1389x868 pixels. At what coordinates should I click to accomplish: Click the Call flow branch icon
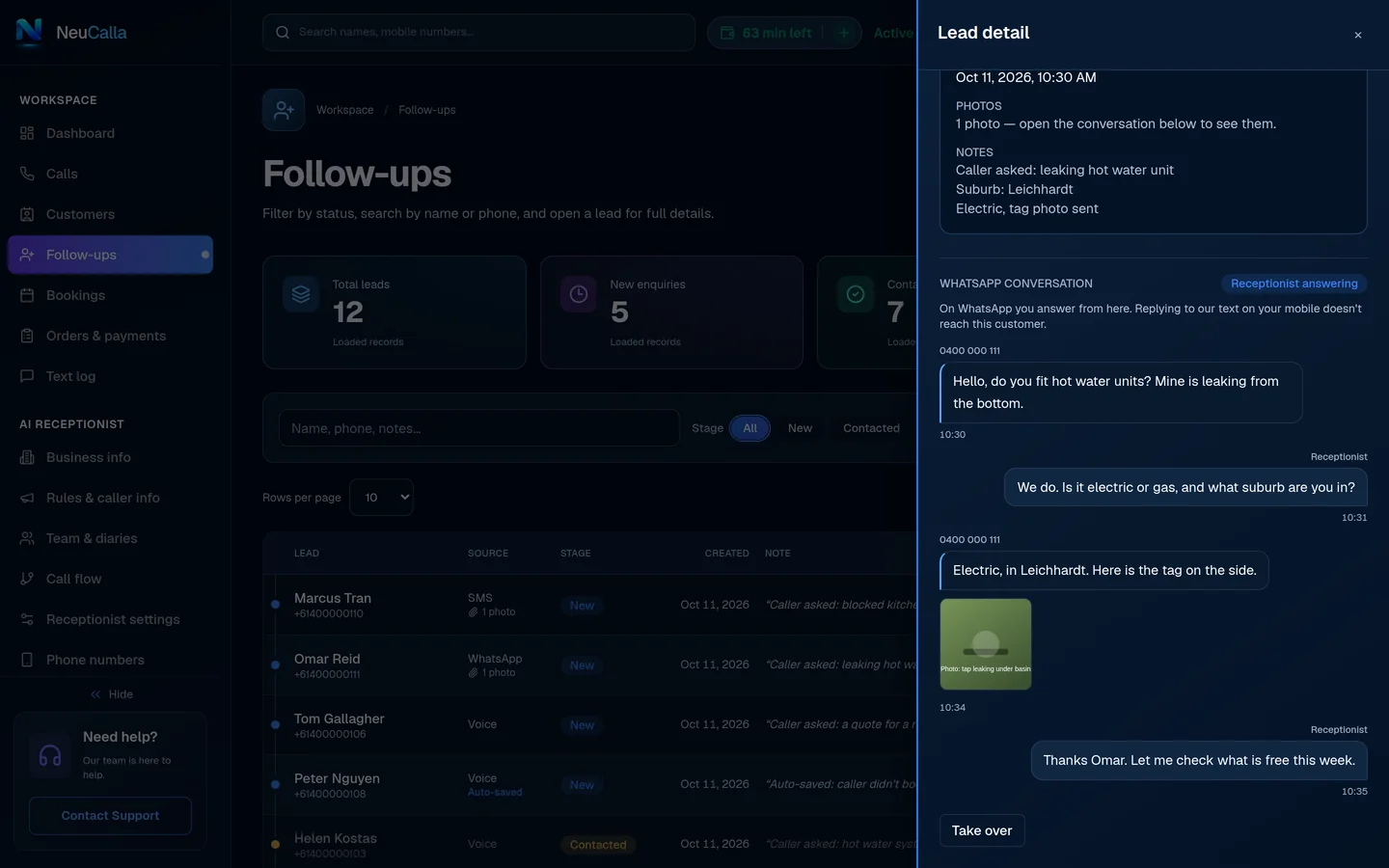(27, 579)
